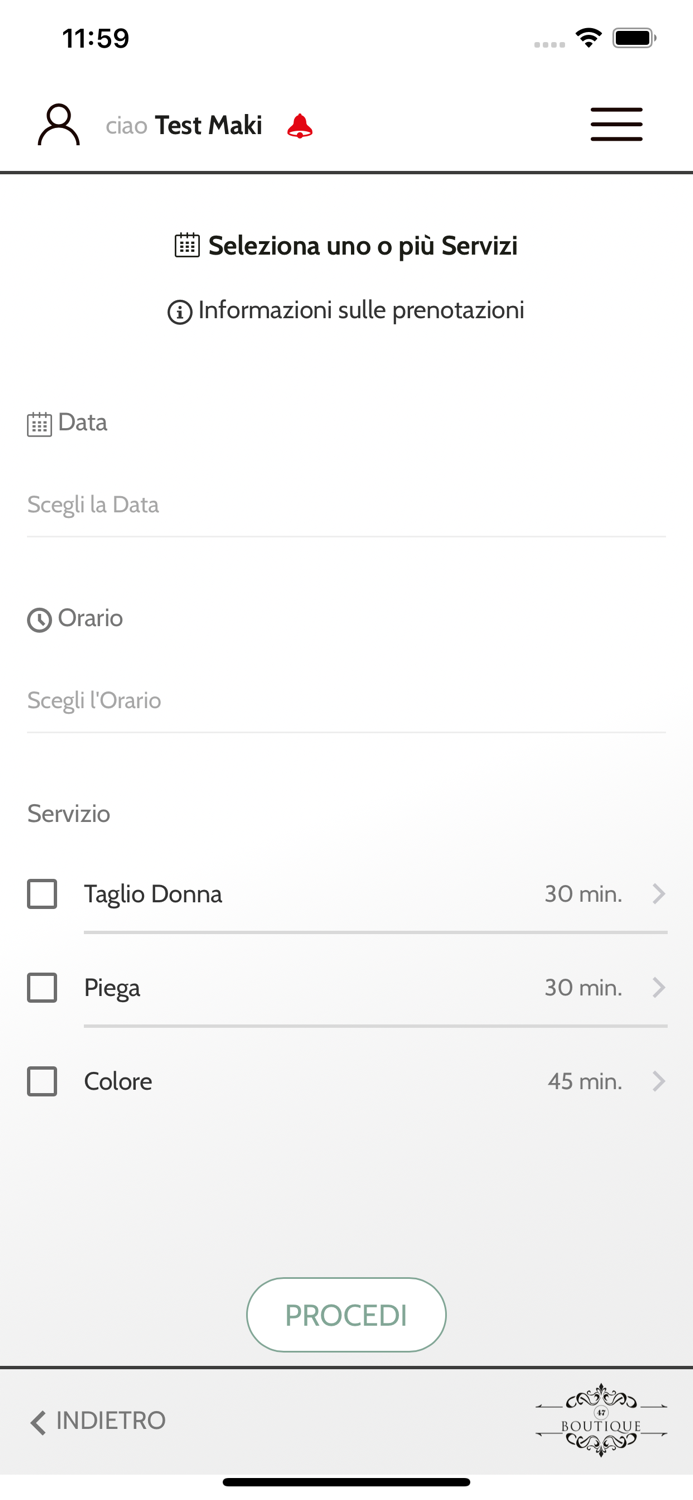Tap the Boutique logo

coord(601,1420)
